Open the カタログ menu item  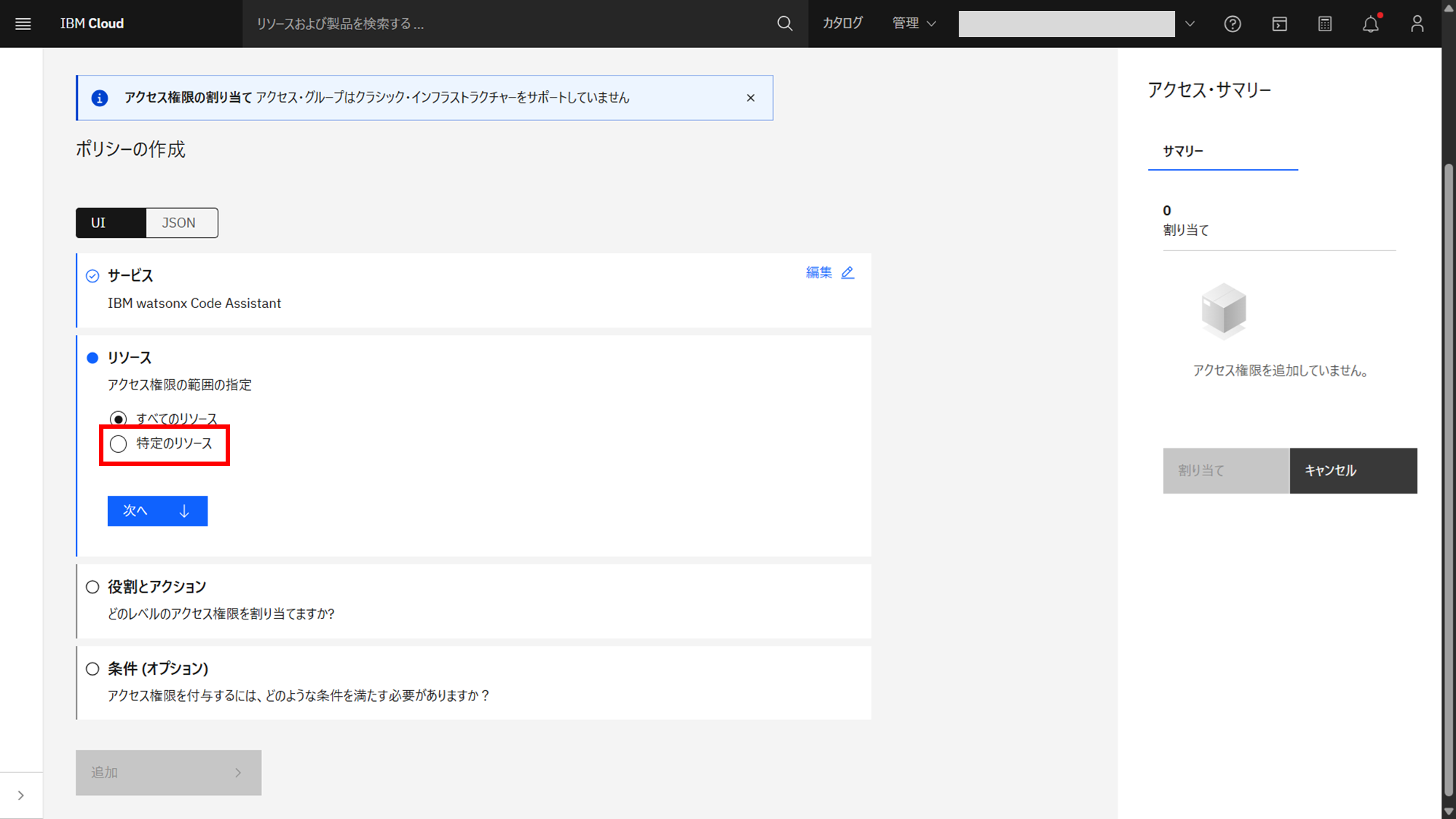click(x=842, y=23)
